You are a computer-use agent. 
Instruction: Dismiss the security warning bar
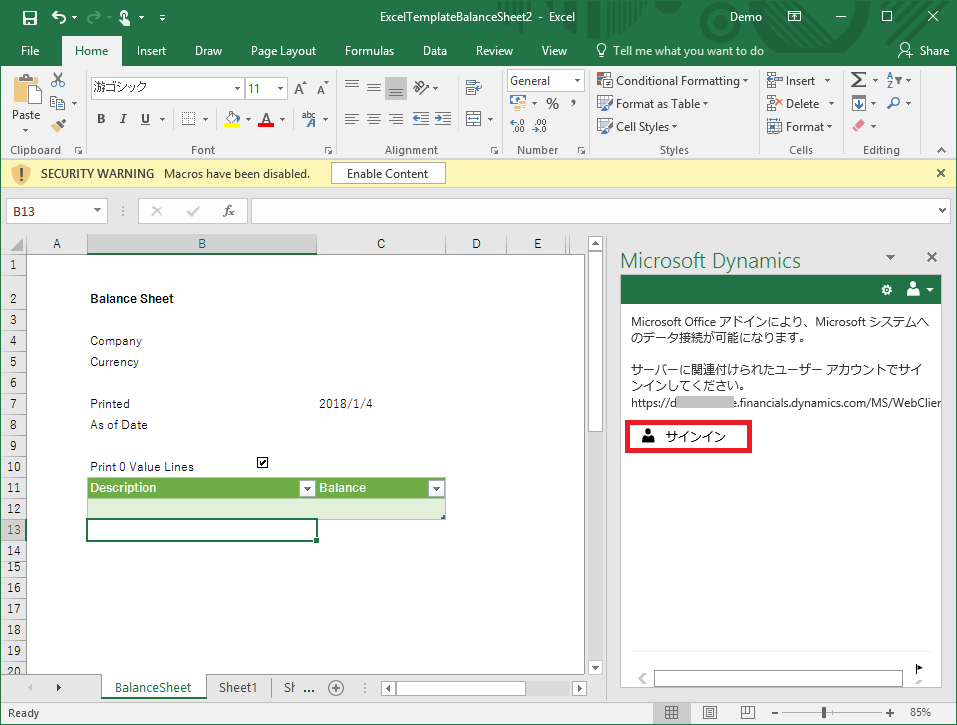(941, 173)
